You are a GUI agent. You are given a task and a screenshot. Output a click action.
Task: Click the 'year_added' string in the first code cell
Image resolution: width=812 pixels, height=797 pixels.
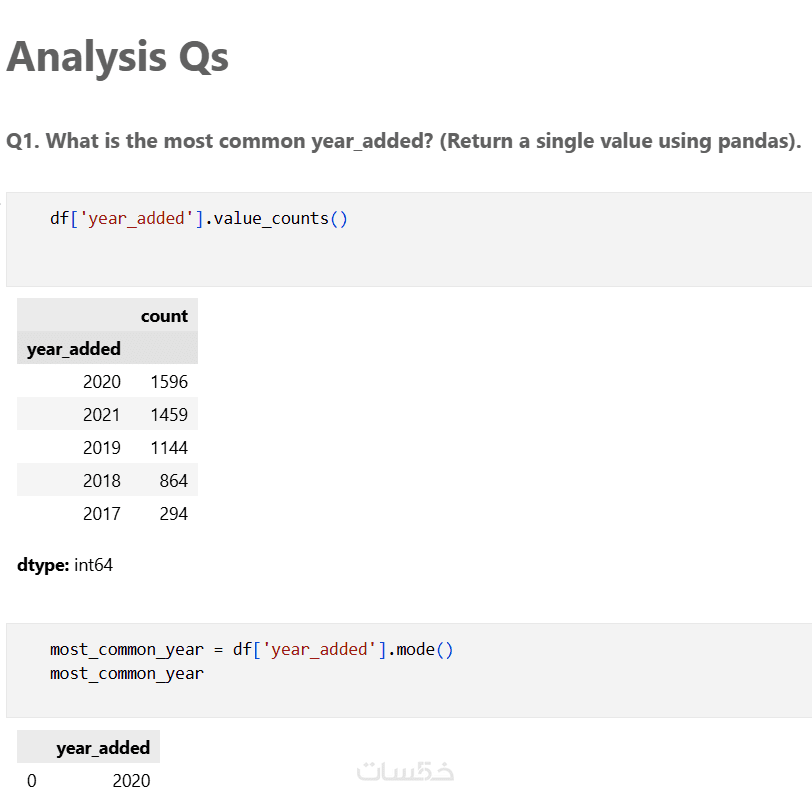point(134,218)
